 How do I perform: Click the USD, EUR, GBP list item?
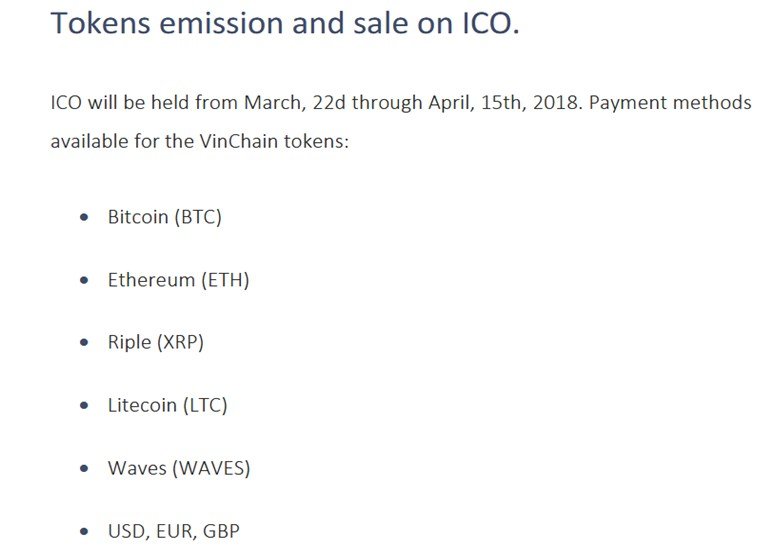(173, 531)
